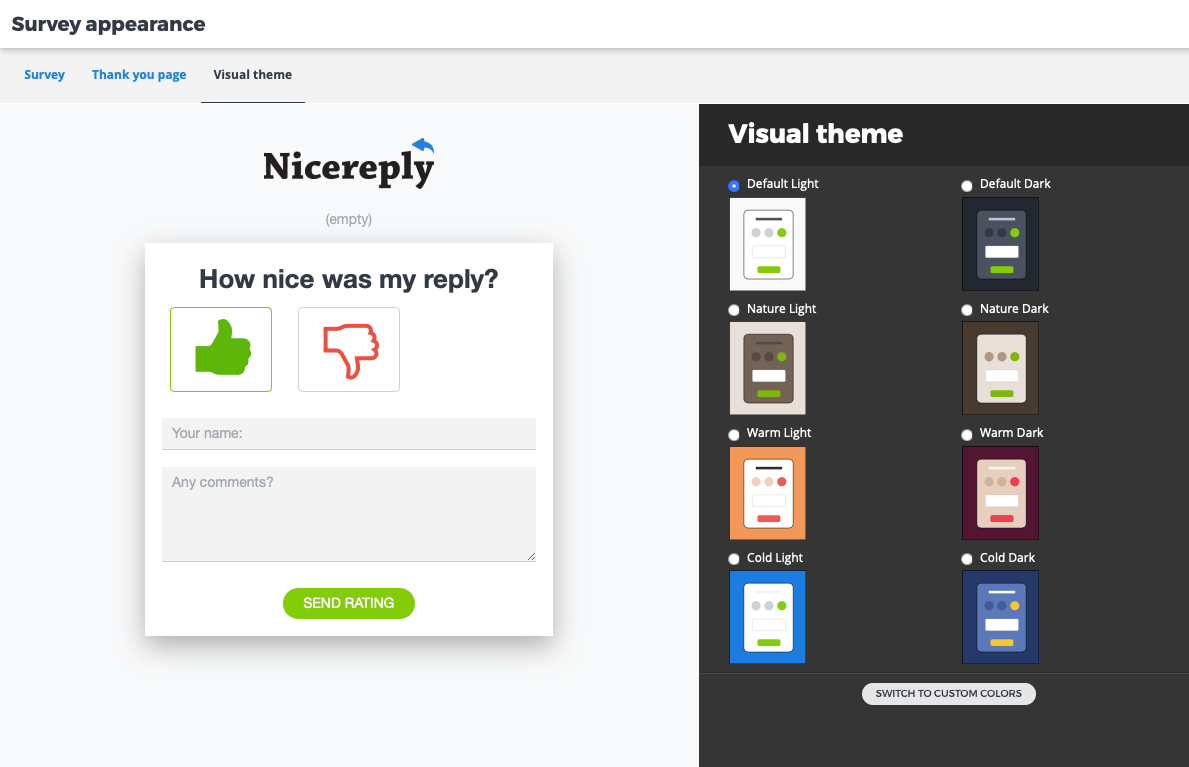This screenshot has width=1189, height=767.
Task: Pick the Warm Light theme thumbnail
Action: 767,493
